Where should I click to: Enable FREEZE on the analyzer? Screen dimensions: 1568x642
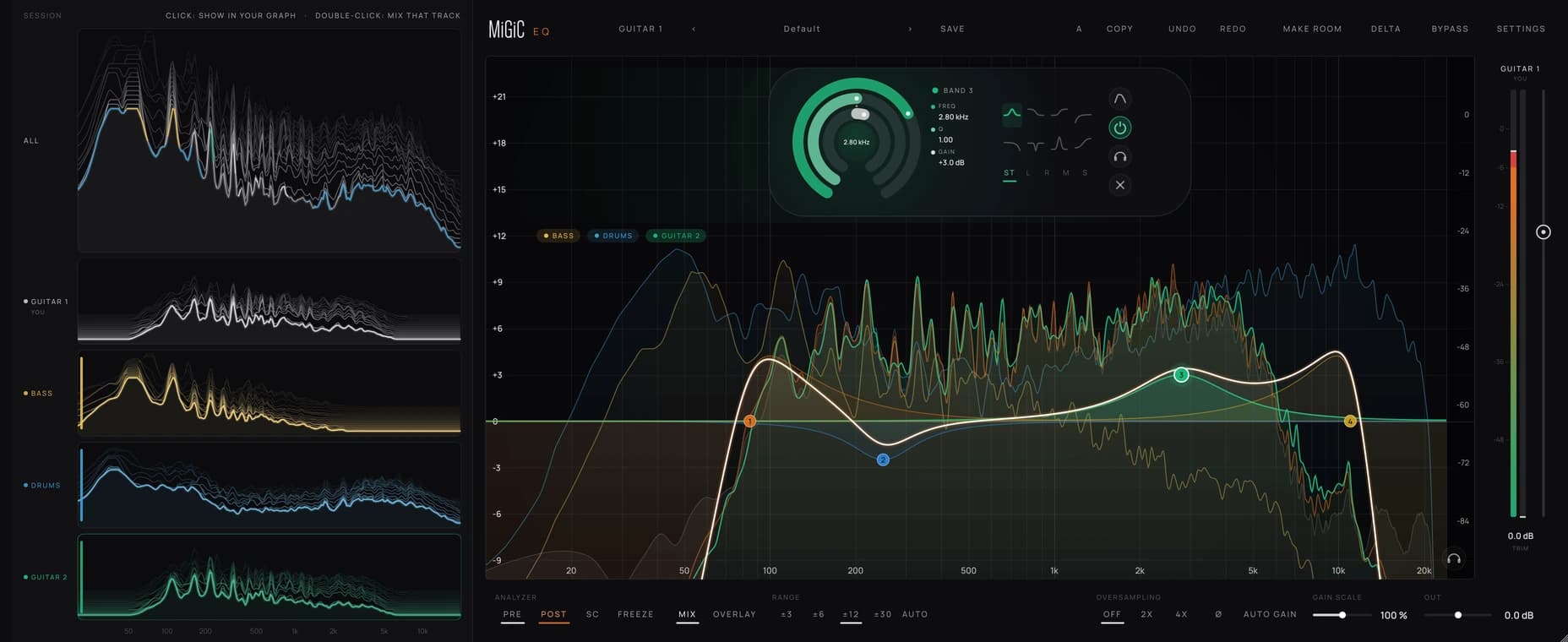click(635, 614)
